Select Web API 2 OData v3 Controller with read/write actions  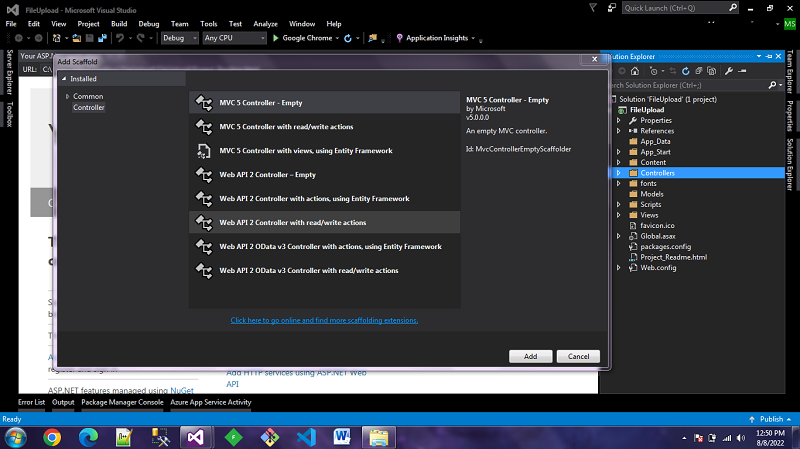324,270
